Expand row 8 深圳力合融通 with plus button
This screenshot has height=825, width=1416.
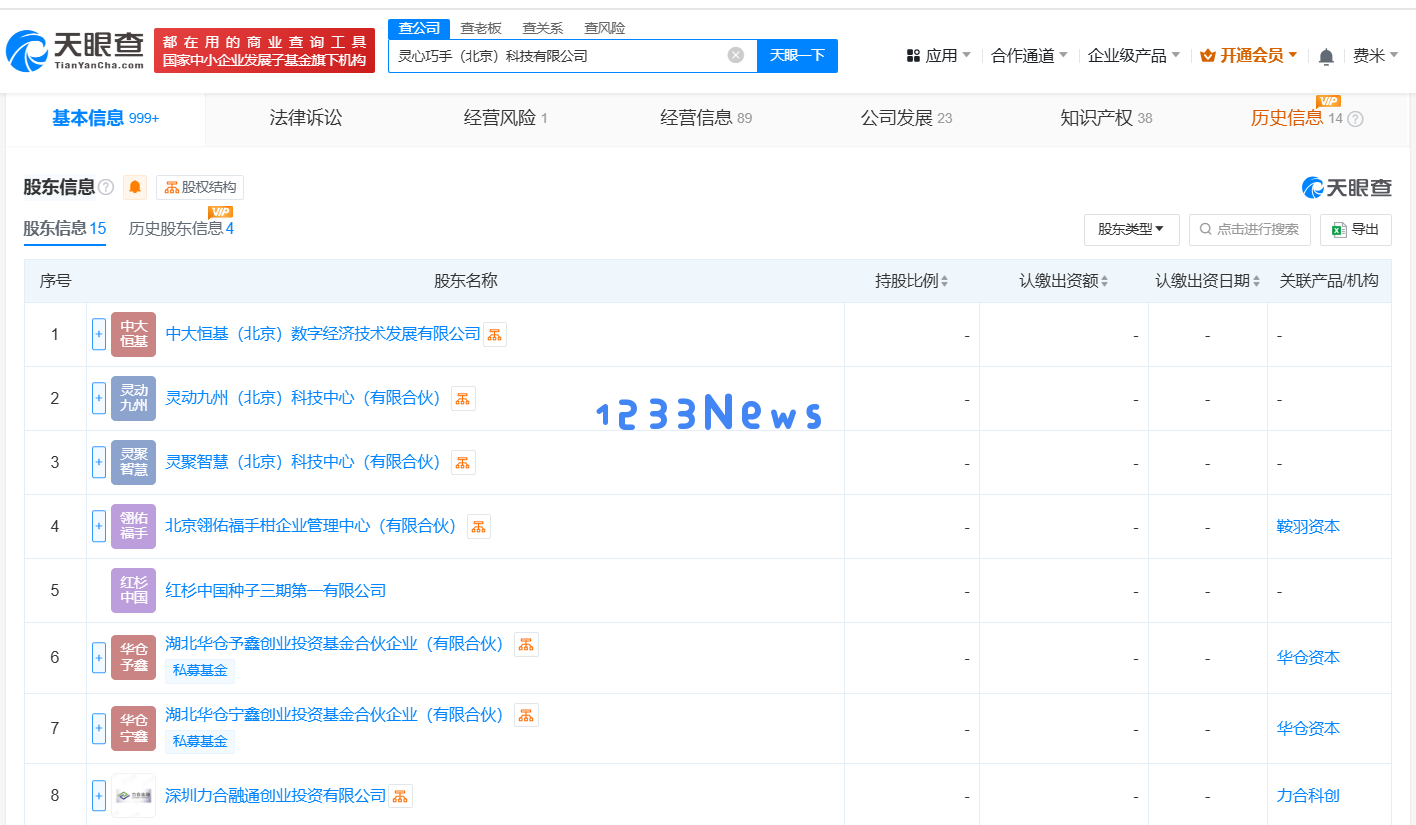99,796
